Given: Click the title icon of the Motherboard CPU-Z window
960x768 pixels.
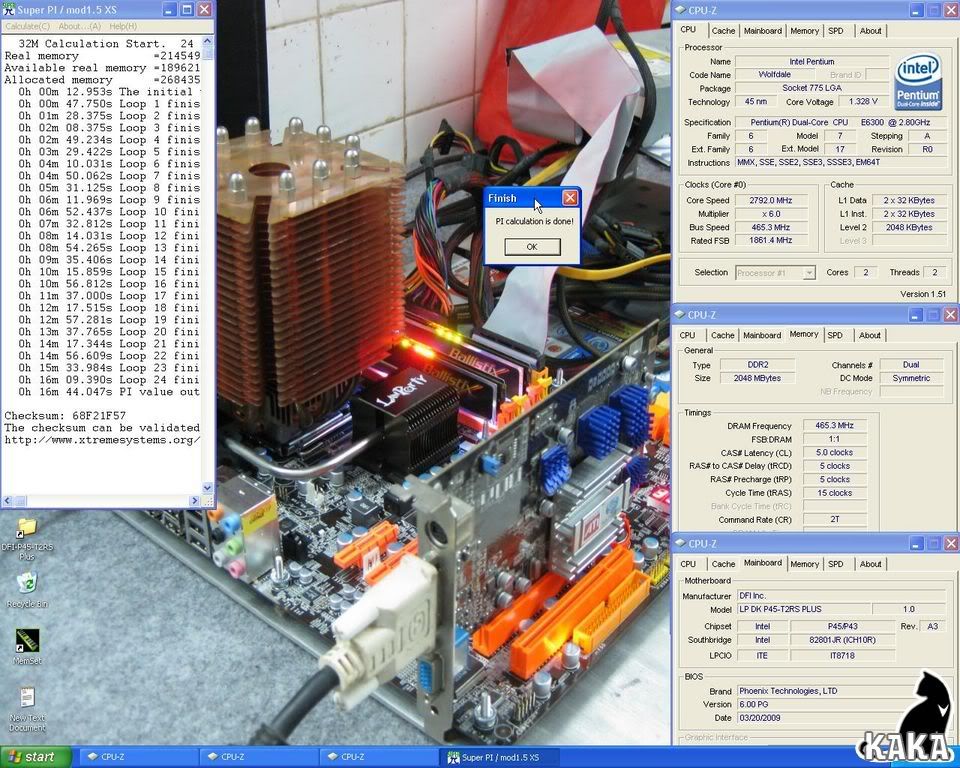Looking at the screenshot, I should point(680,543).
